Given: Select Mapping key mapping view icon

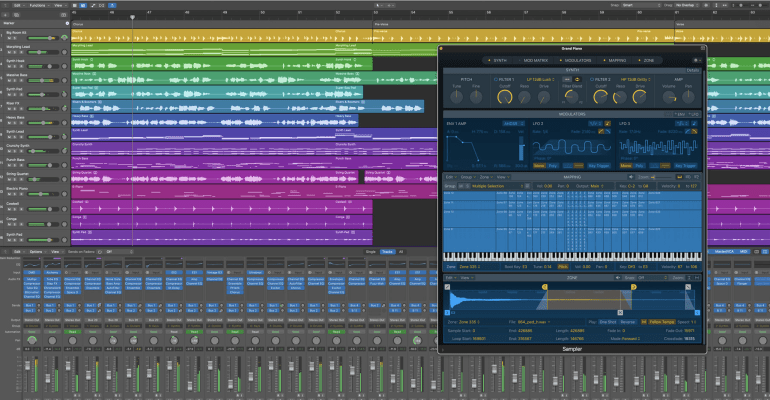Looking at the screenshot, I should click(x=680, y=177).
